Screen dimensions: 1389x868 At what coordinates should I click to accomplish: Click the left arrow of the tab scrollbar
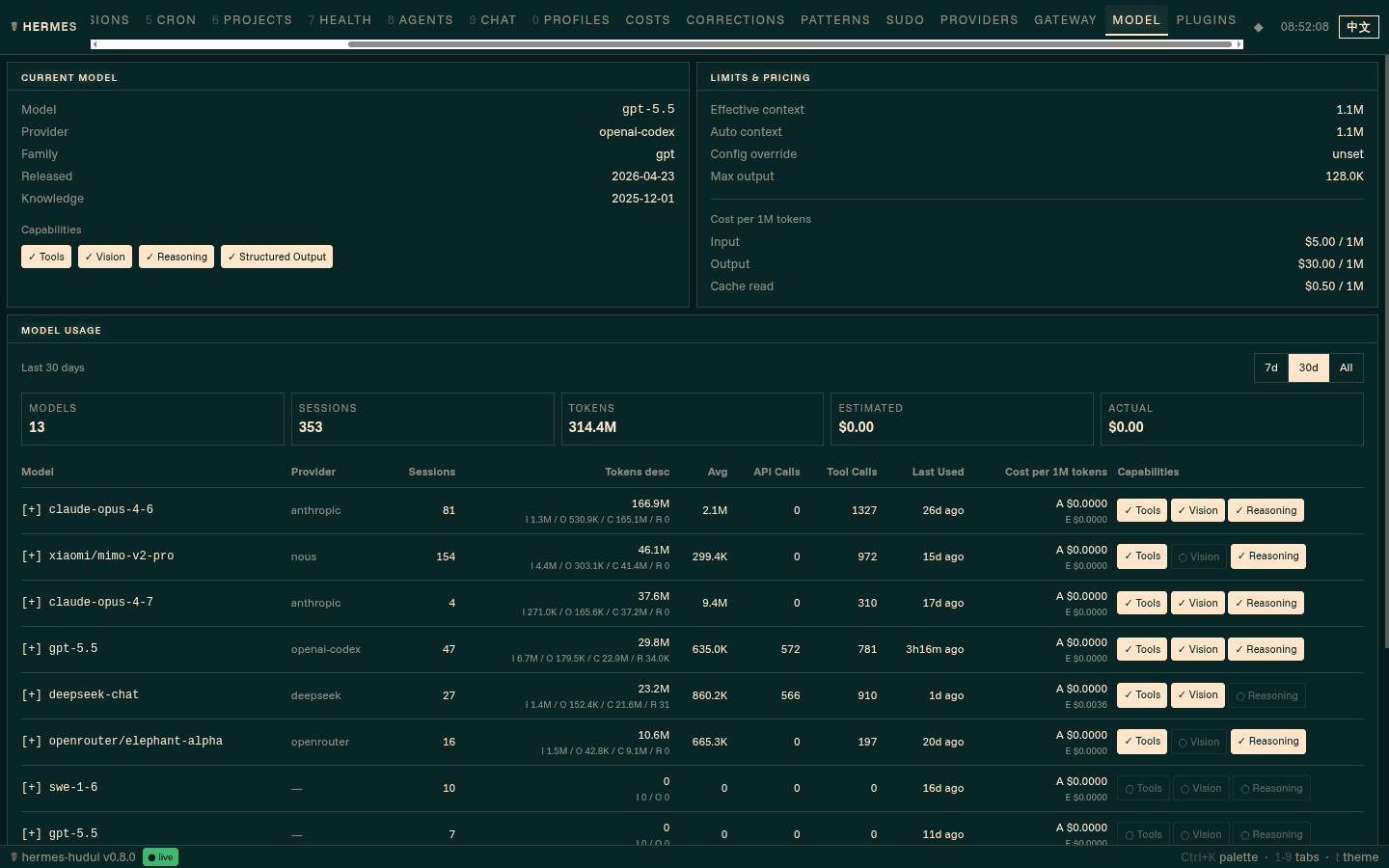pyautogui.click(x=95, y=44)
